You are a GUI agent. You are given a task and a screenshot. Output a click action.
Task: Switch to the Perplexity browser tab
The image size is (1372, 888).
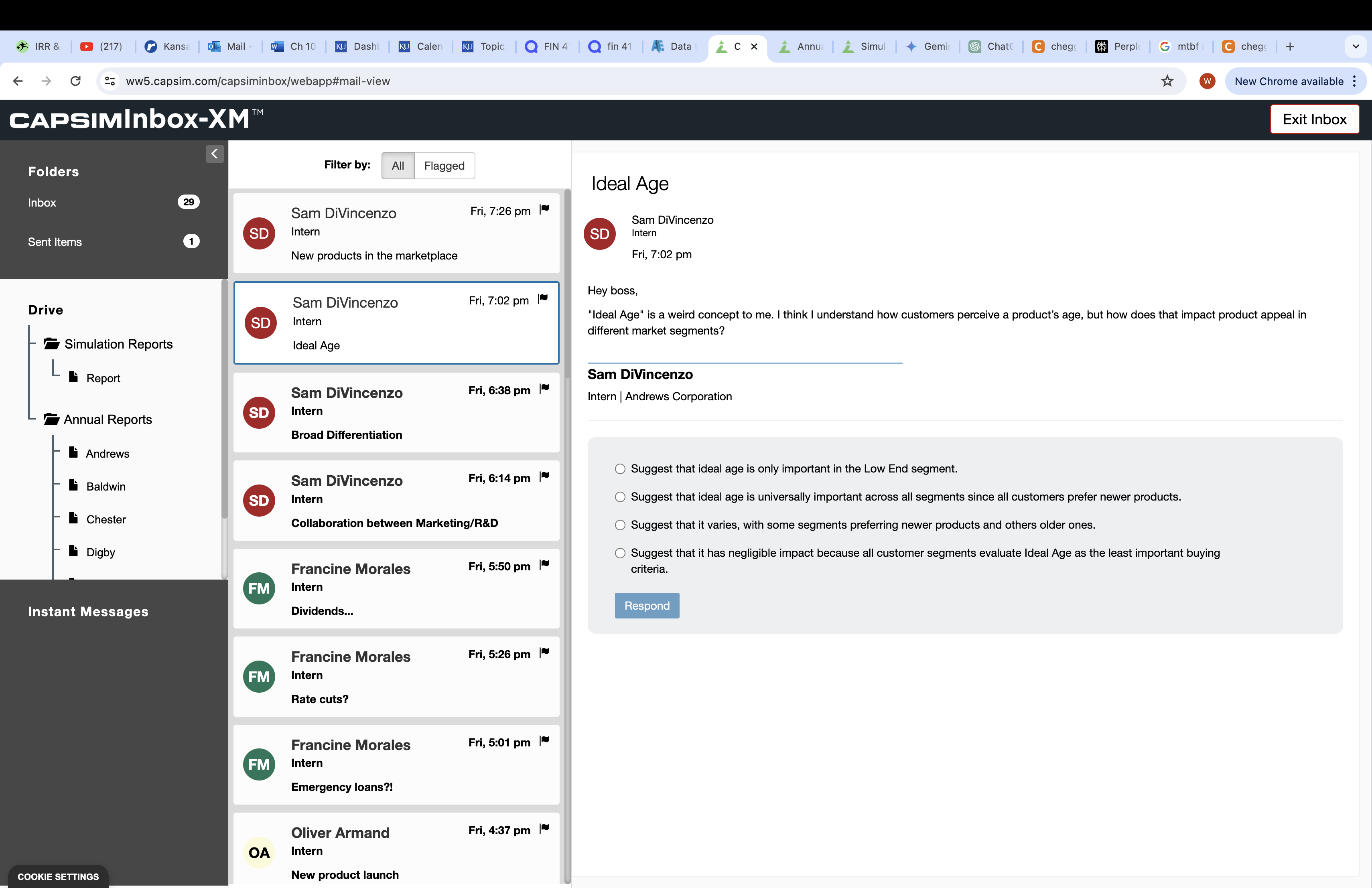pyautogui.click(x=1117, y=47)
